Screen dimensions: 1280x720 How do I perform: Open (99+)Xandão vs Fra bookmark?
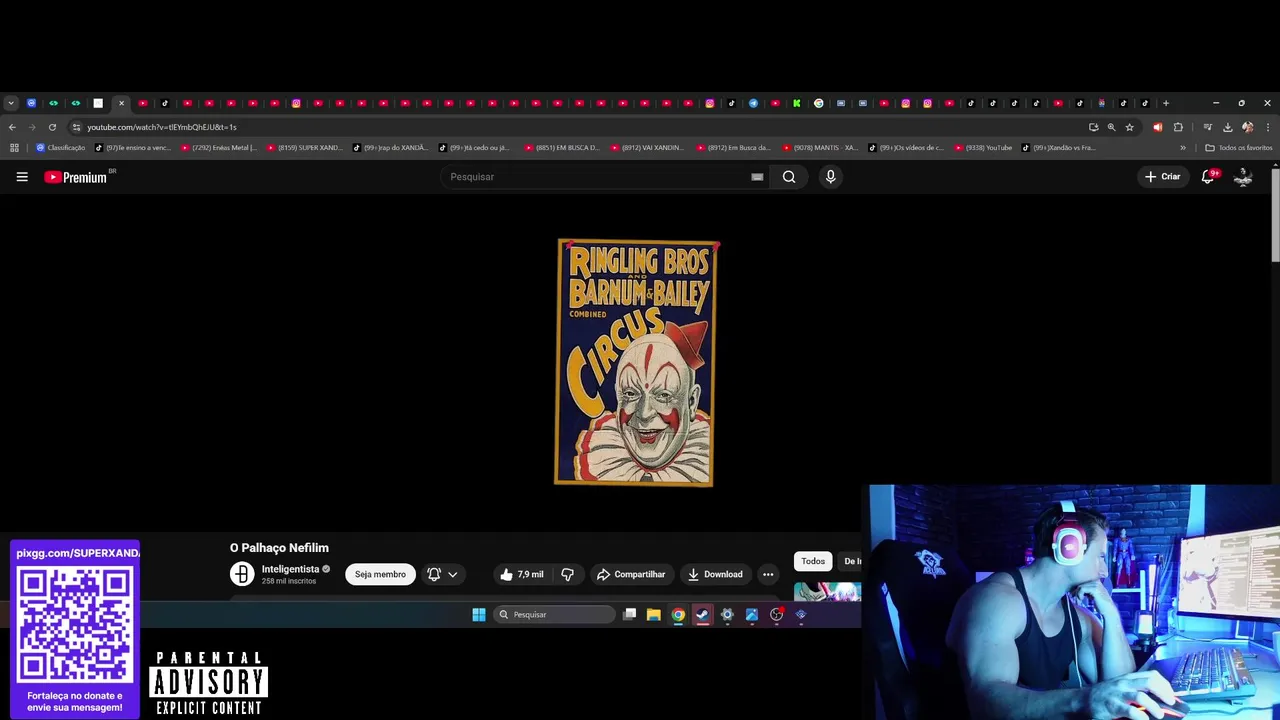[x=1059, y=148]
